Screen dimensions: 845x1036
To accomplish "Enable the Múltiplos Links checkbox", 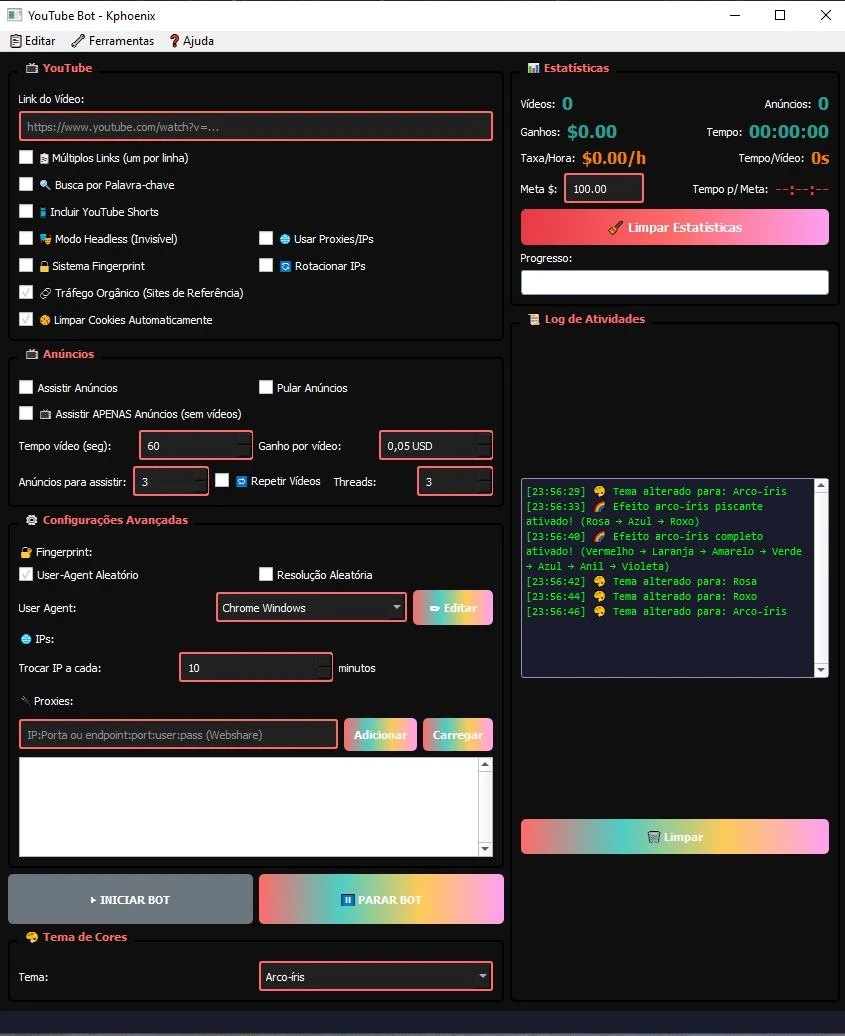I will pos(26,158).
